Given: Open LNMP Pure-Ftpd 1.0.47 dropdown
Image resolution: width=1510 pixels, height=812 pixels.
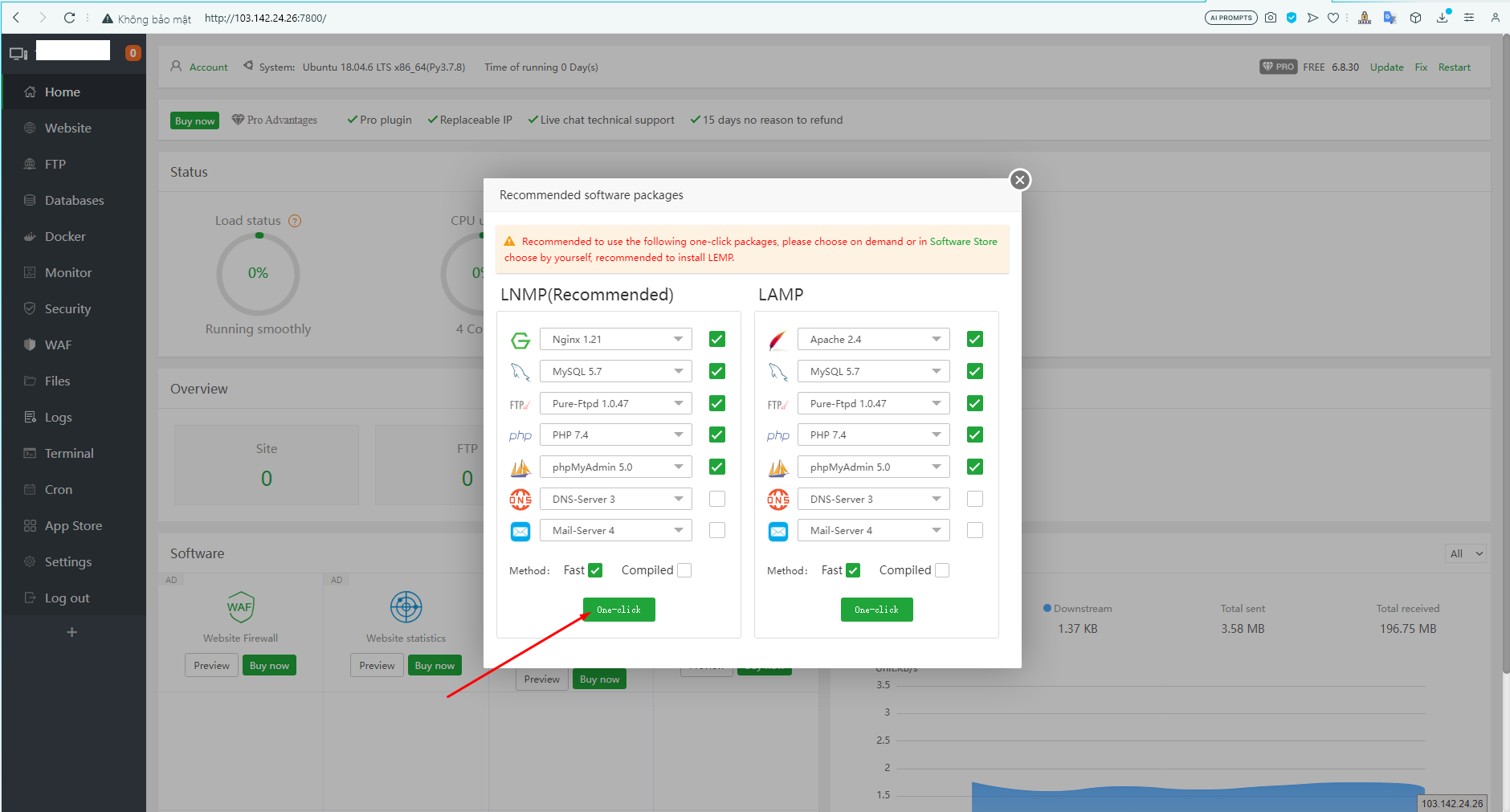Looking at the screenshot, I should point(616,403).
